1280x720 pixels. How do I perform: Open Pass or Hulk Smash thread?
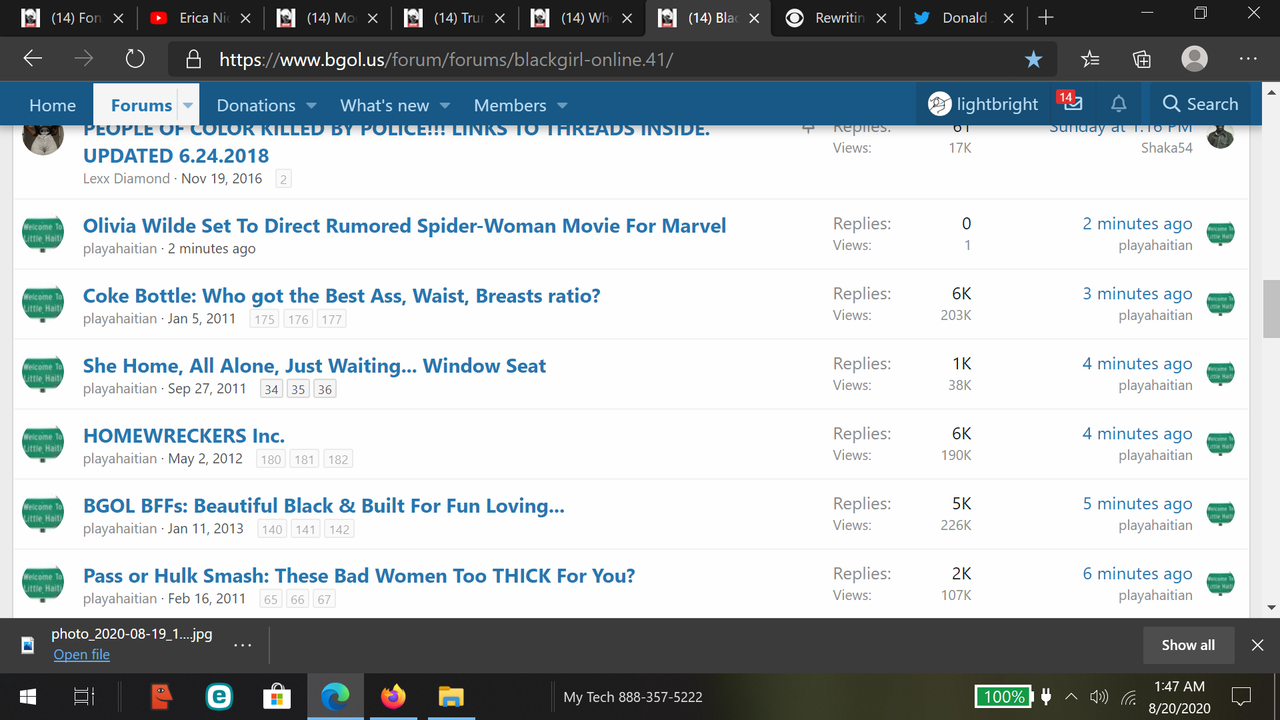[359, 575]
